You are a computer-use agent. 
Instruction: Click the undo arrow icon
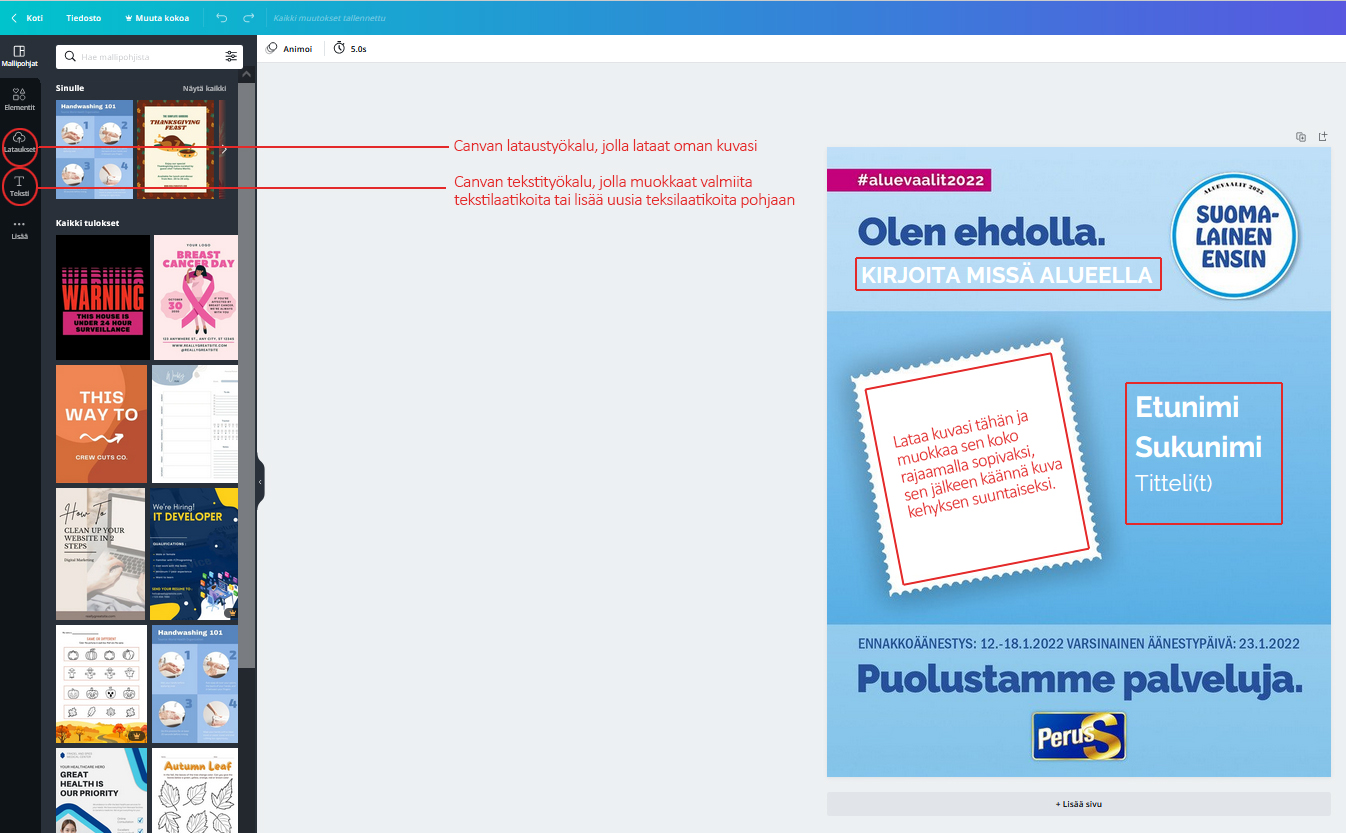point(222,18)
